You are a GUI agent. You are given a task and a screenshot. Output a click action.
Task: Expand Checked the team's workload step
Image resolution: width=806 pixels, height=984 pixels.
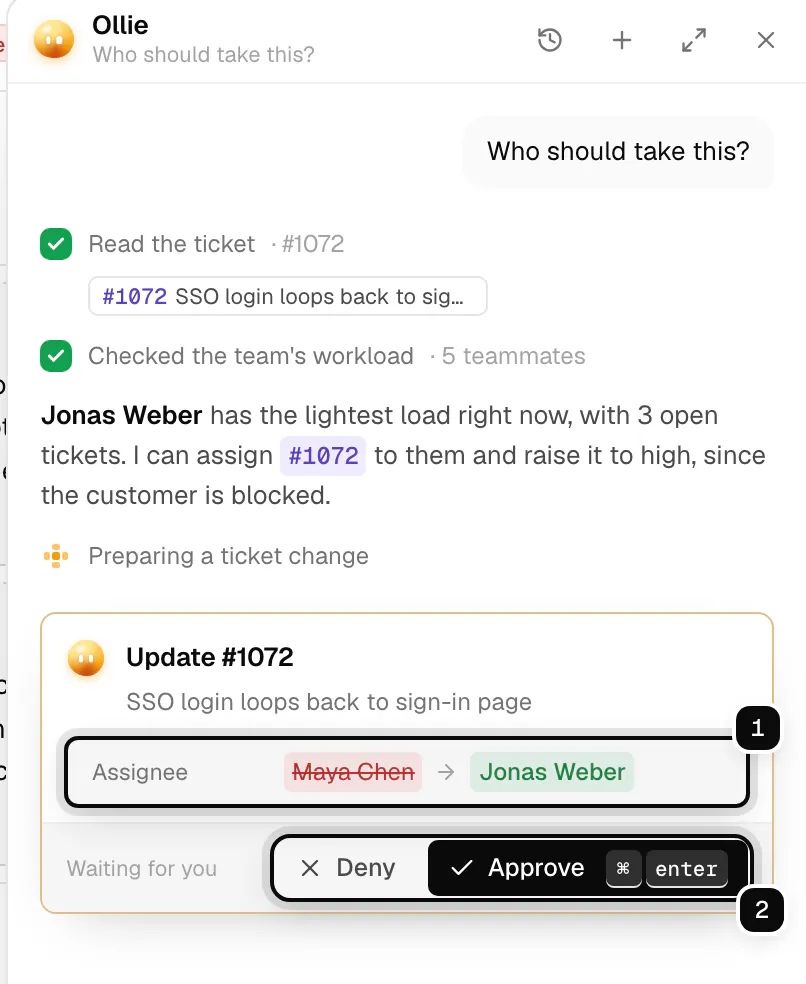click(x=313, y=356)
